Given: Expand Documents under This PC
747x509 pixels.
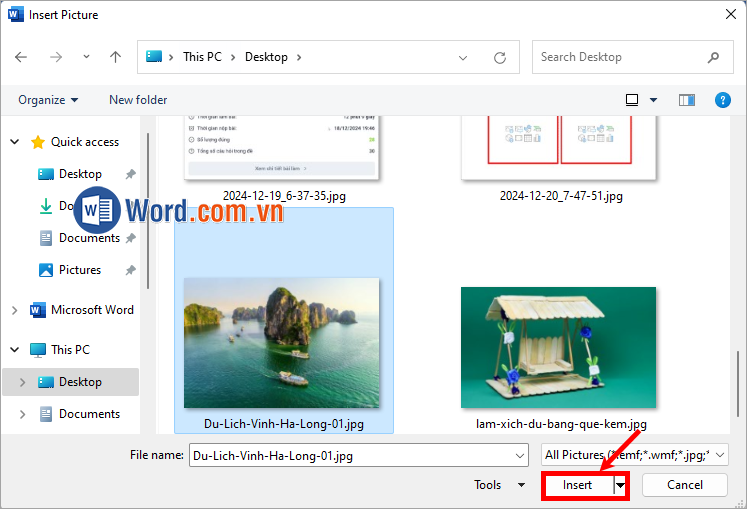Looking at the screenshot, I should coord(22,414).
